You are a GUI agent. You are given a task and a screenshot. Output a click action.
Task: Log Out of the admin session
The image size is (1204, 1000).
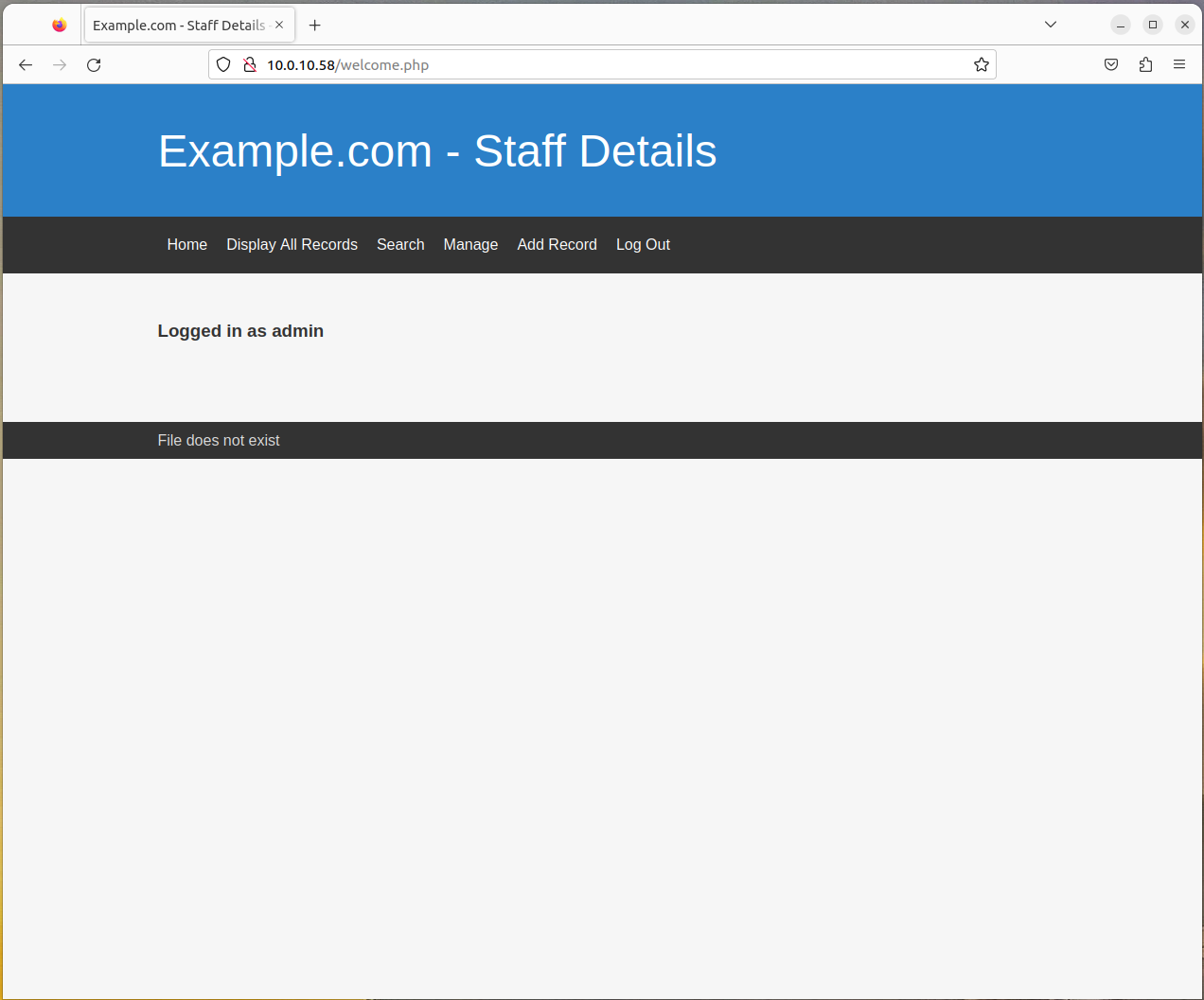tap(643, 245)
